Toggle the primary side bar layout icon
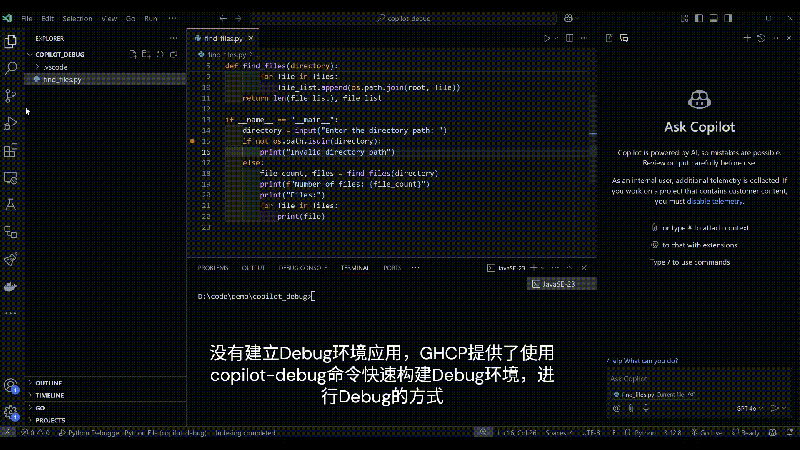The height and width of the screenshot is (450, 800). (699, 18)
